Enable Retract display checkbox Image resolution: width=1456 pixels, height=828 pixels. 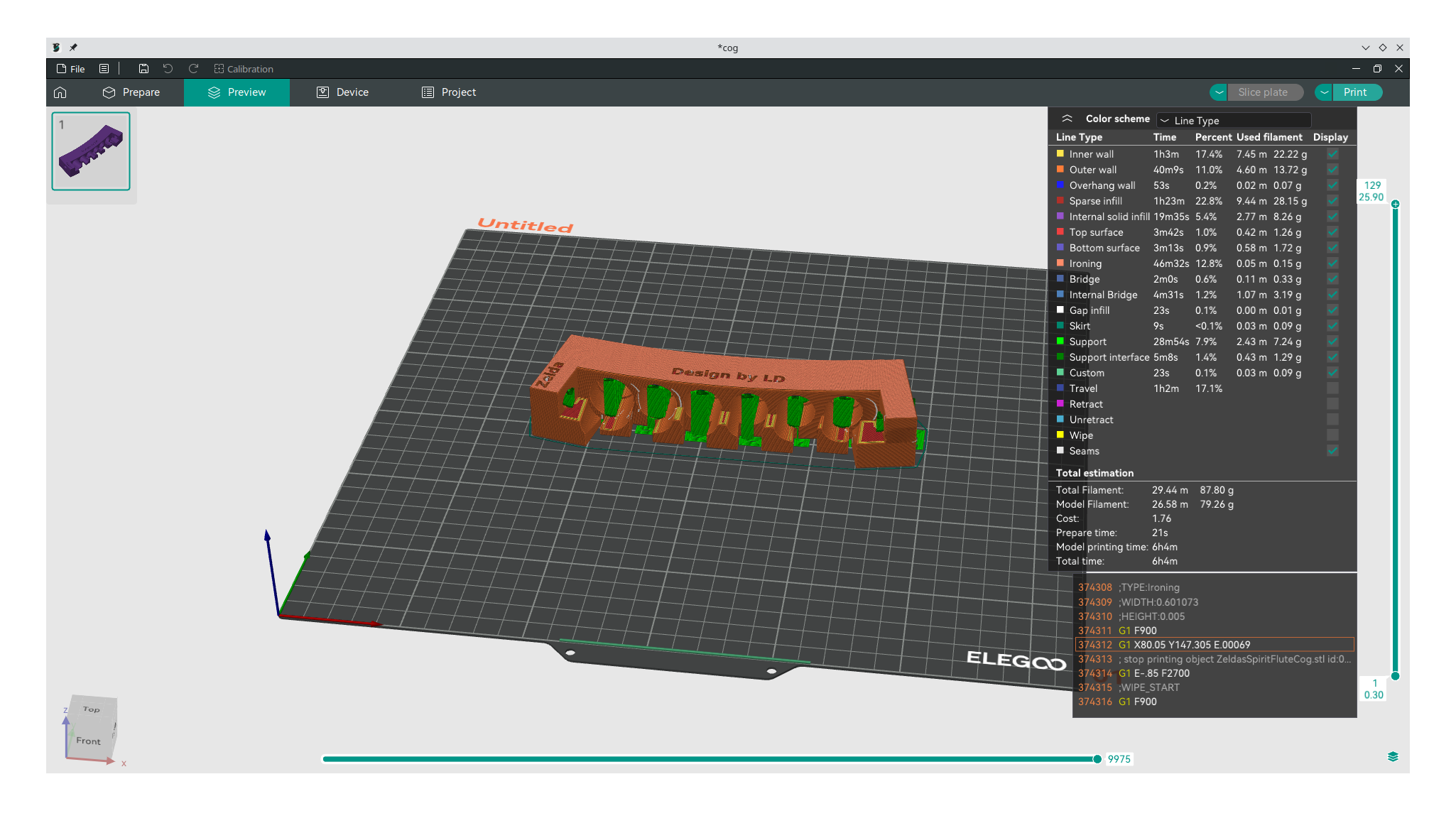tap(1332, 404)
